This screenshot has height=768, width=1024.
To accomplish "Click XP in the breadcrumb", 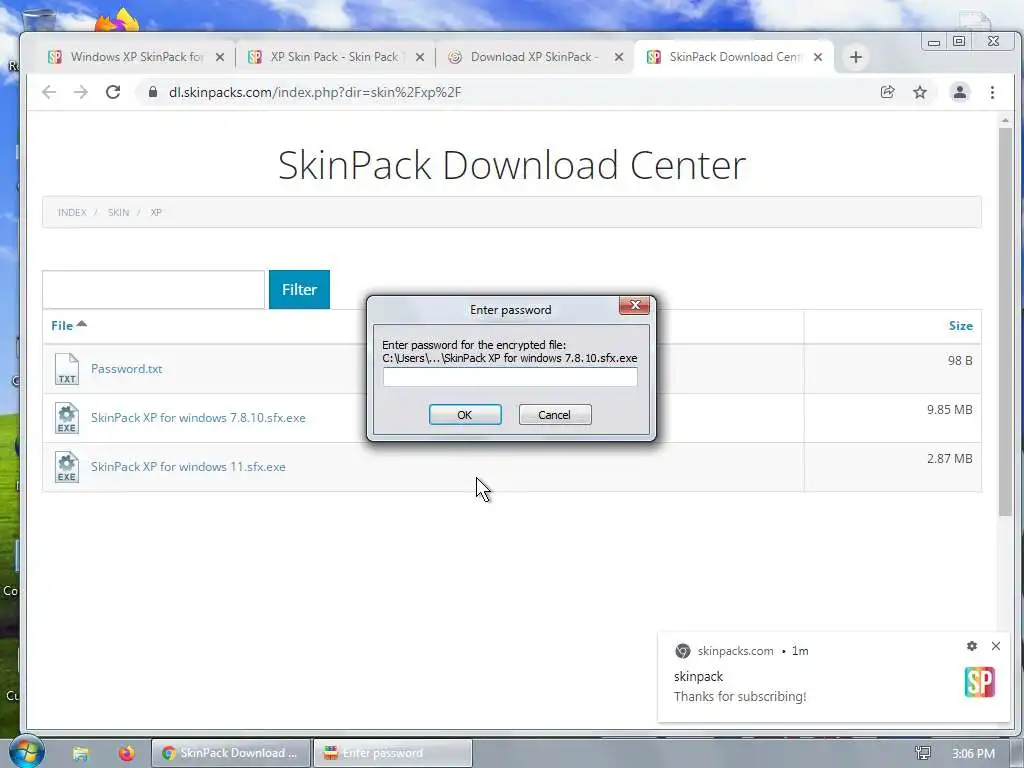I will [156, 212].
